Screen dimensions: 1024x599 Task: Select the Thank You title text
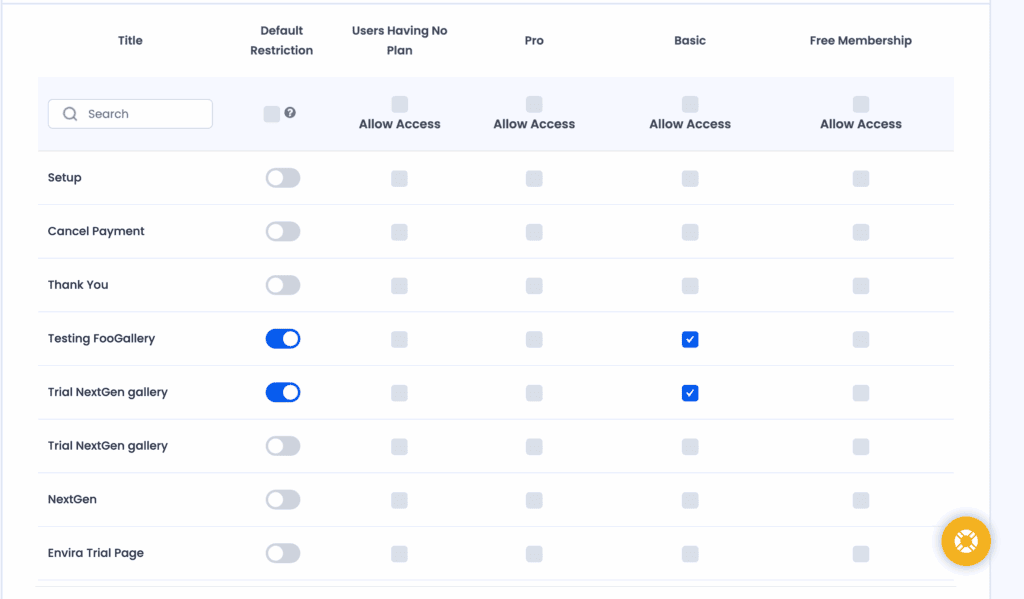78,285
